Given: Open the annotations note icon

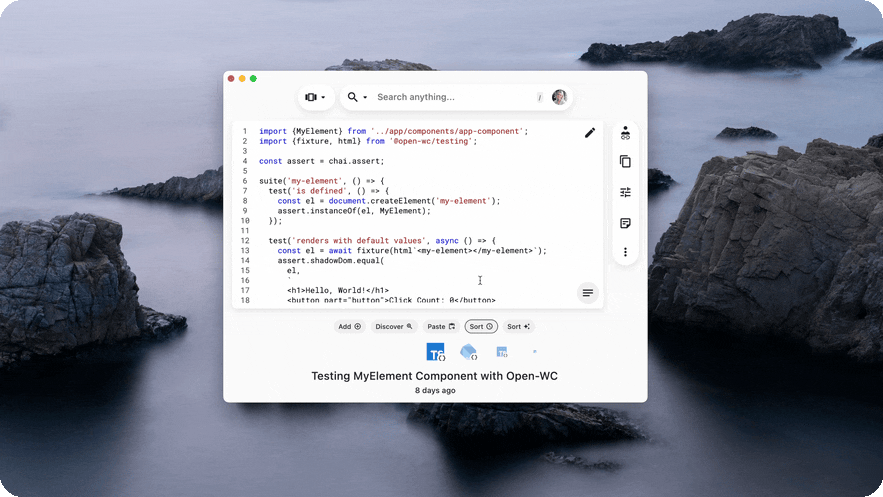Looking at the screenshot, I should point(625,223).
